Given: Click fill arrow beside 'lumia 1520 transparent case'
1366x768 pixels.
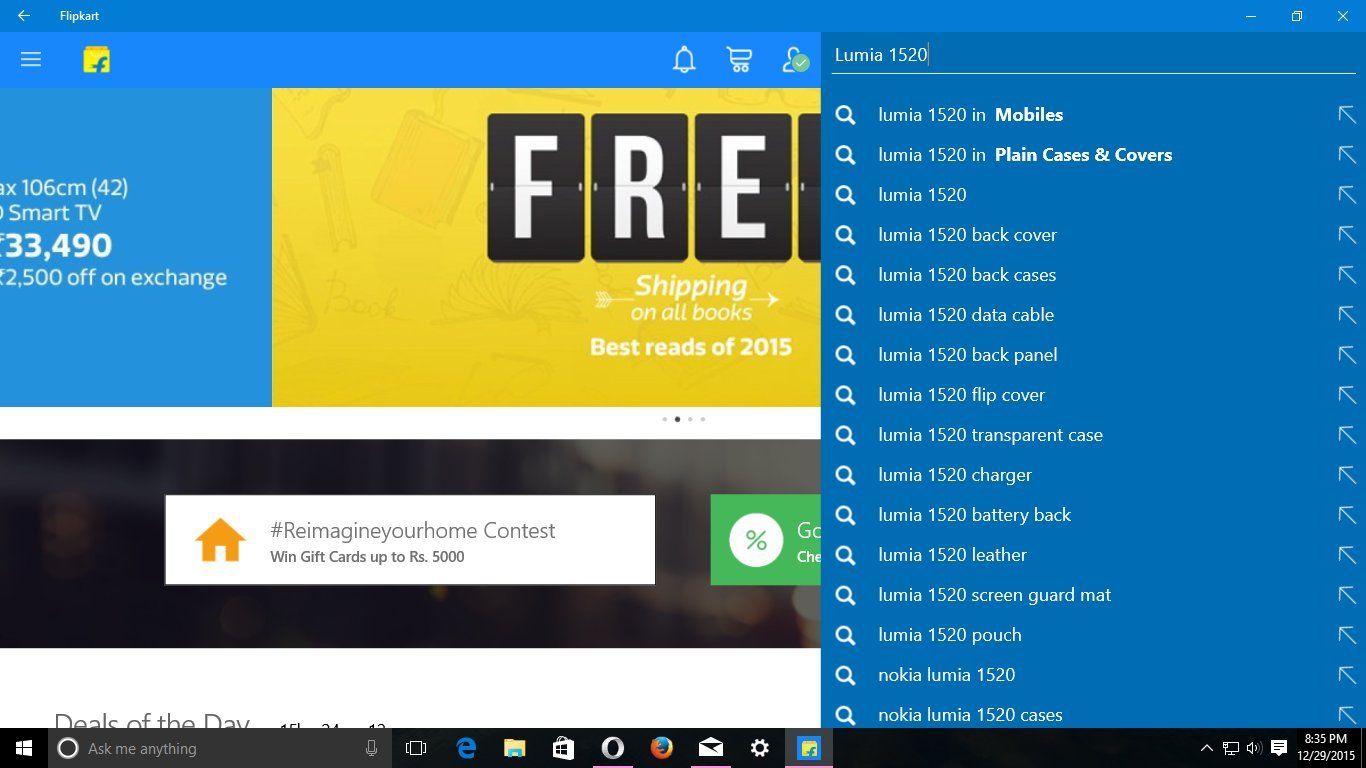Looking at the screenshot, I should (x=1347, y=435).
